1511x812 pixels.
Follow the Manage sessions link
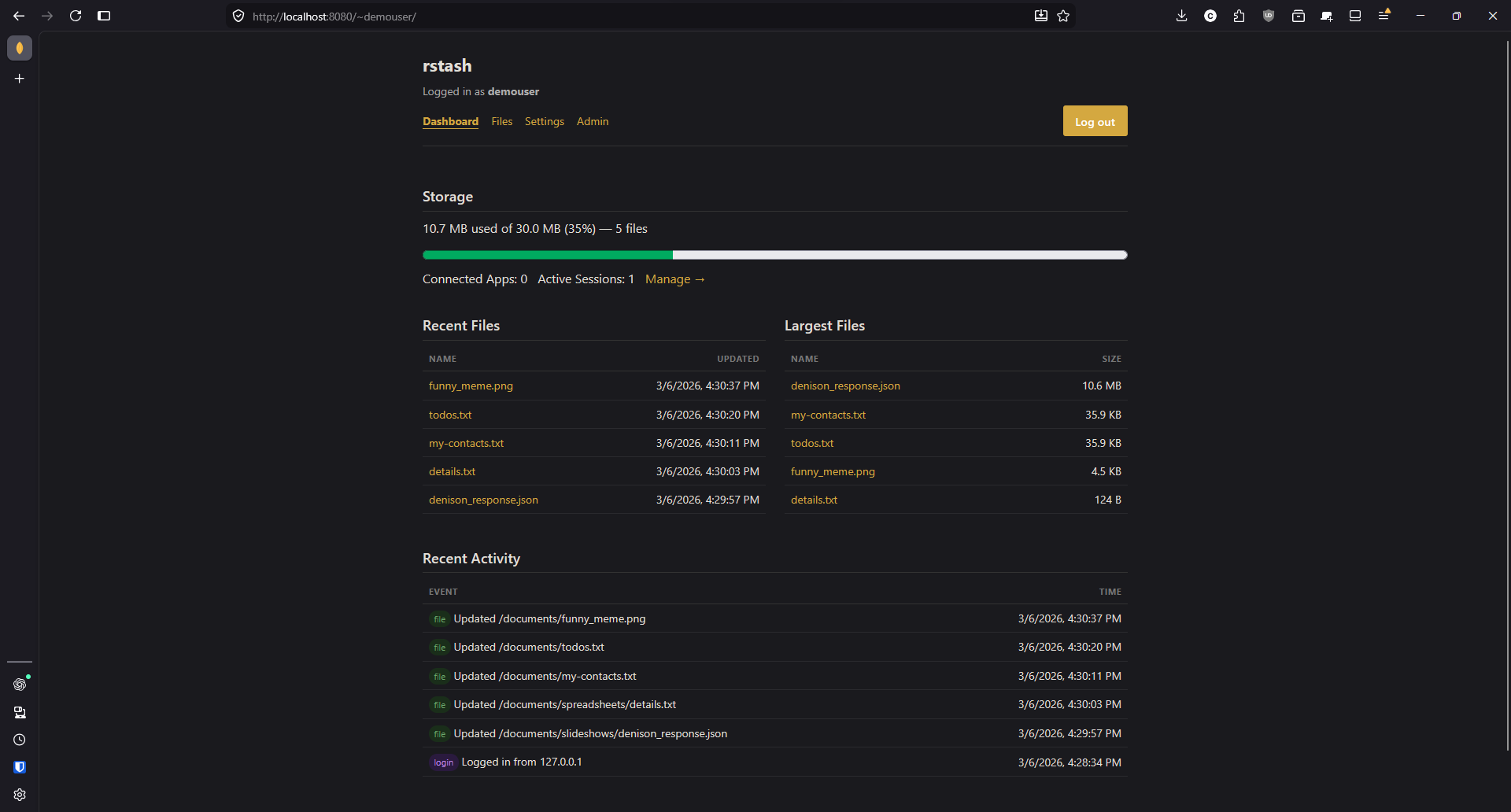click(674, 279)
